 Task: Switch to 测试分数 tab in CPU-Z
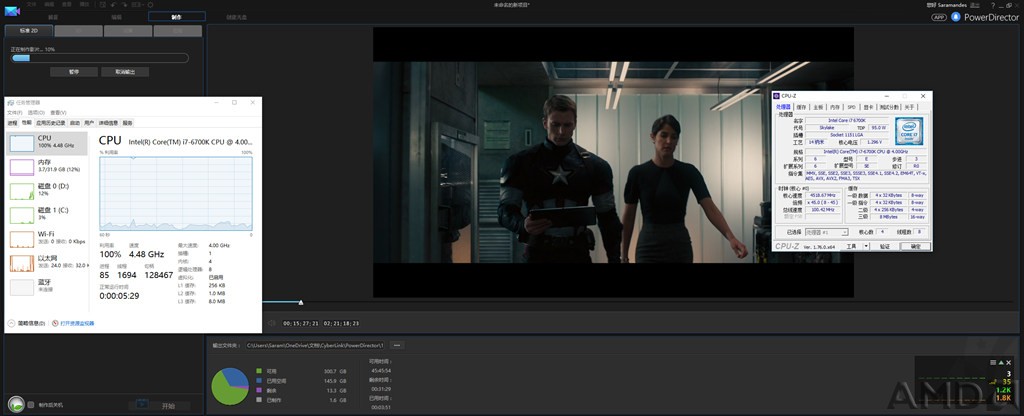click(x=889, y=106)
